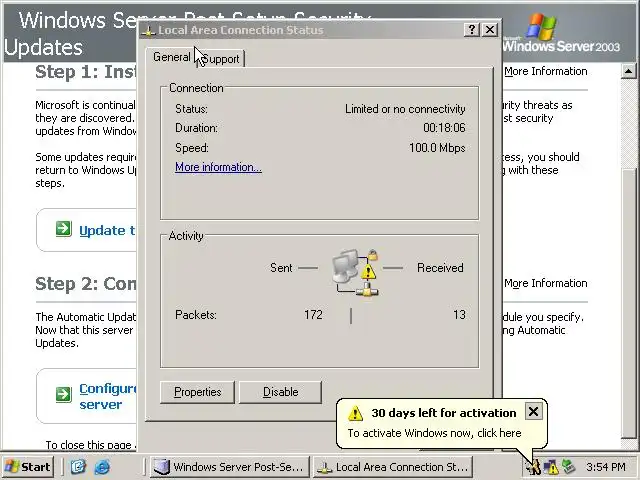
Task: Switch to the Support tab
Action: coord(220,59)
